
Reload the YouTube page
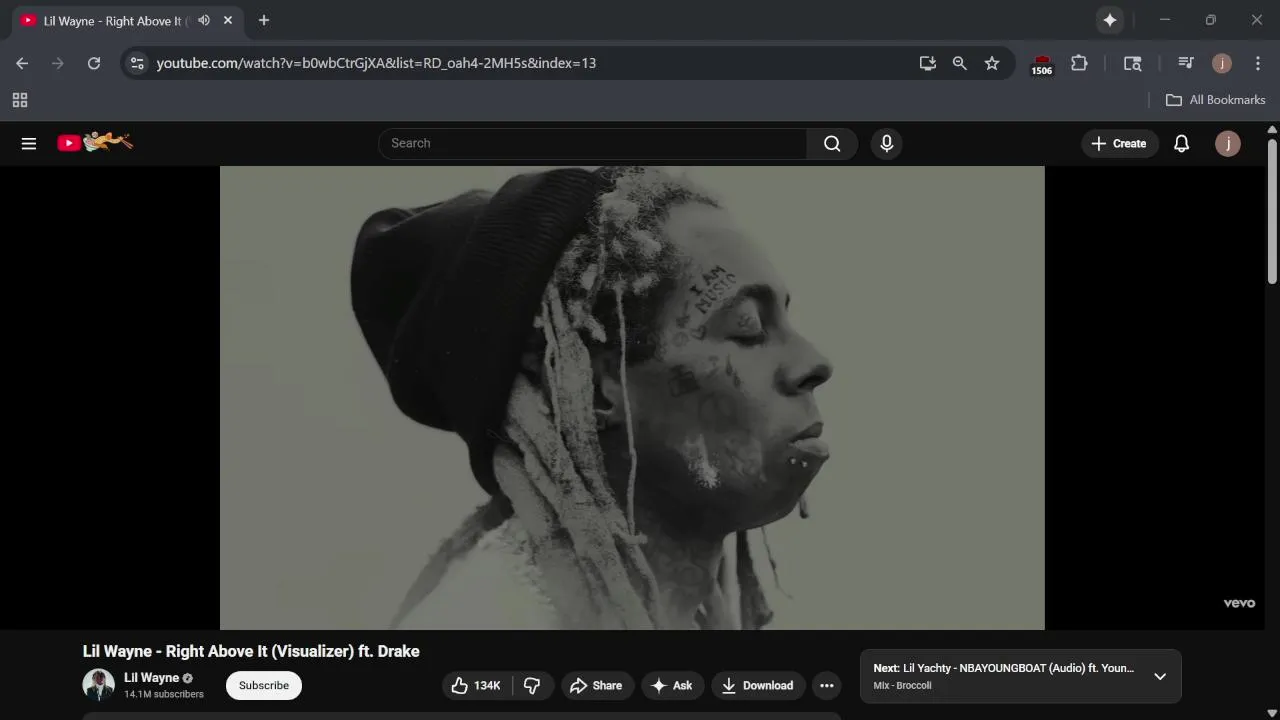94,63
